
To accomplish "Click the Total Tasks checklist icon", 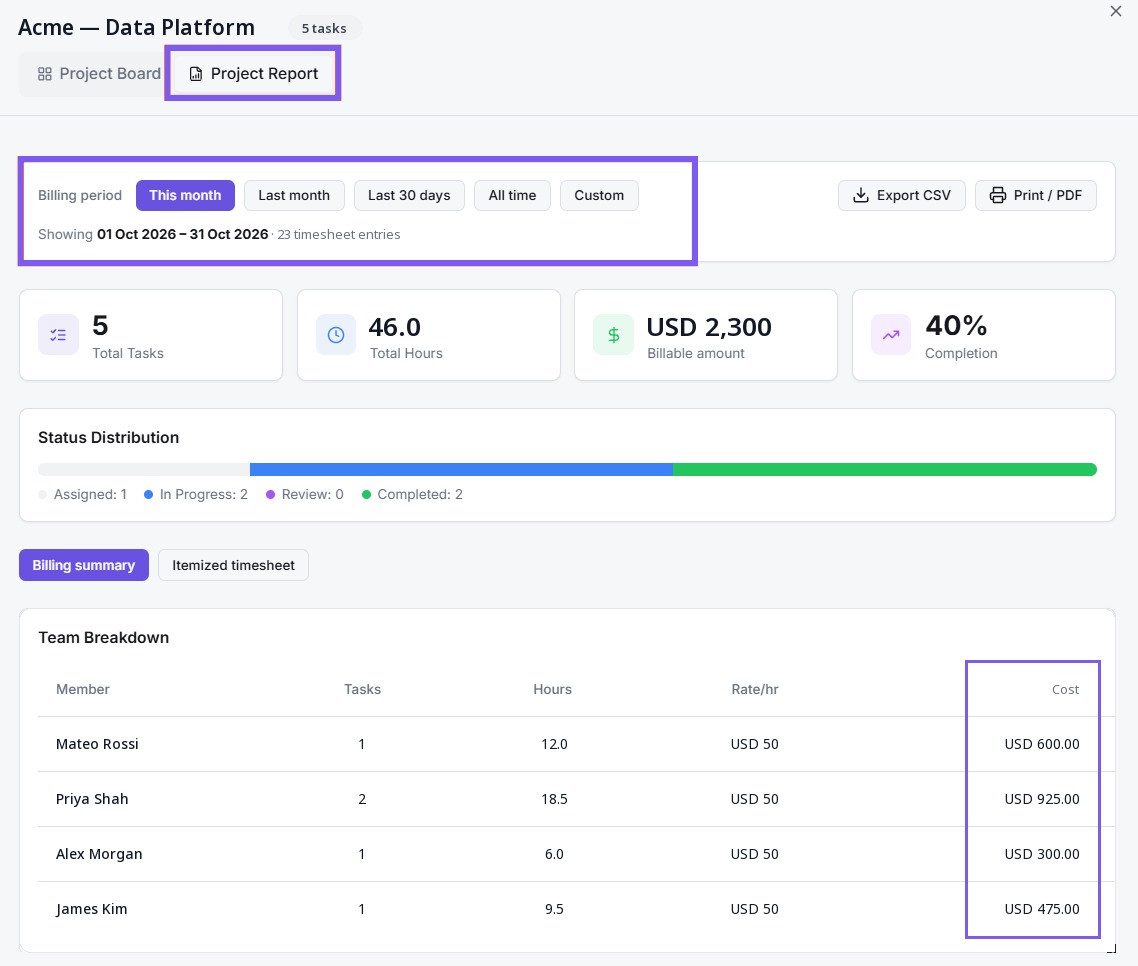I will [58, 335].
